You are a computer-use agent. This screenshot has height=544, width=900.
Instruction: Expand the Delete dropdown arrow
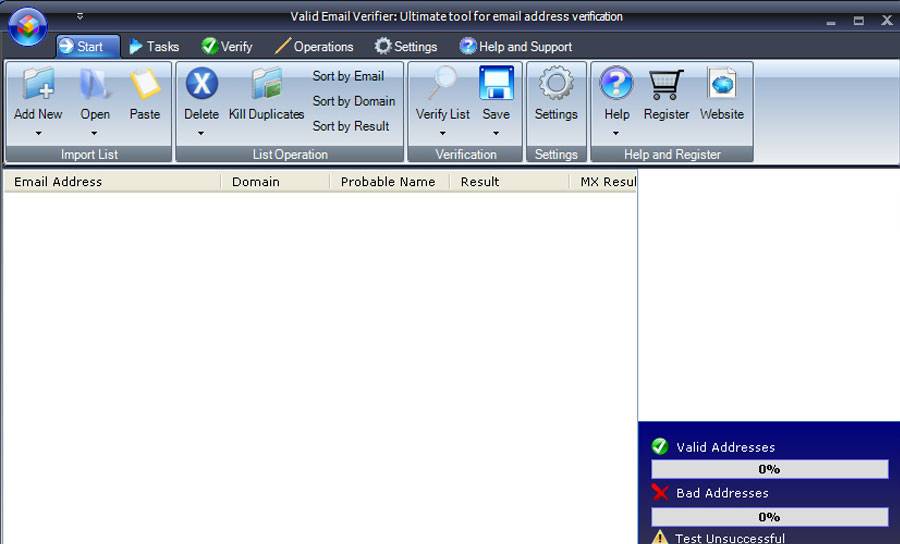201,133
